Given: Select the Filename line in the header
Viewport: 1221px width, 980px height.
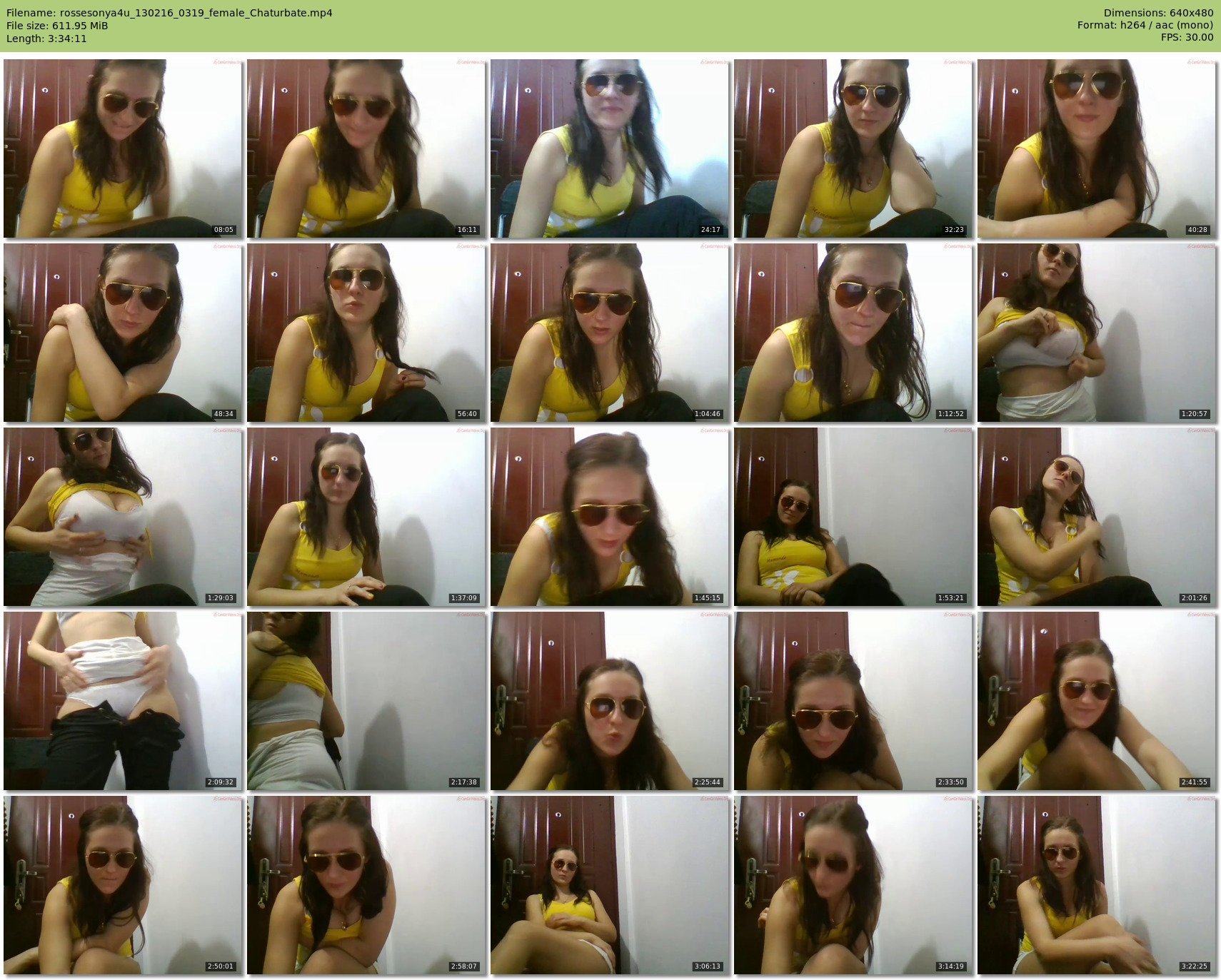Looking at the screenshot, I should [169, 13].
